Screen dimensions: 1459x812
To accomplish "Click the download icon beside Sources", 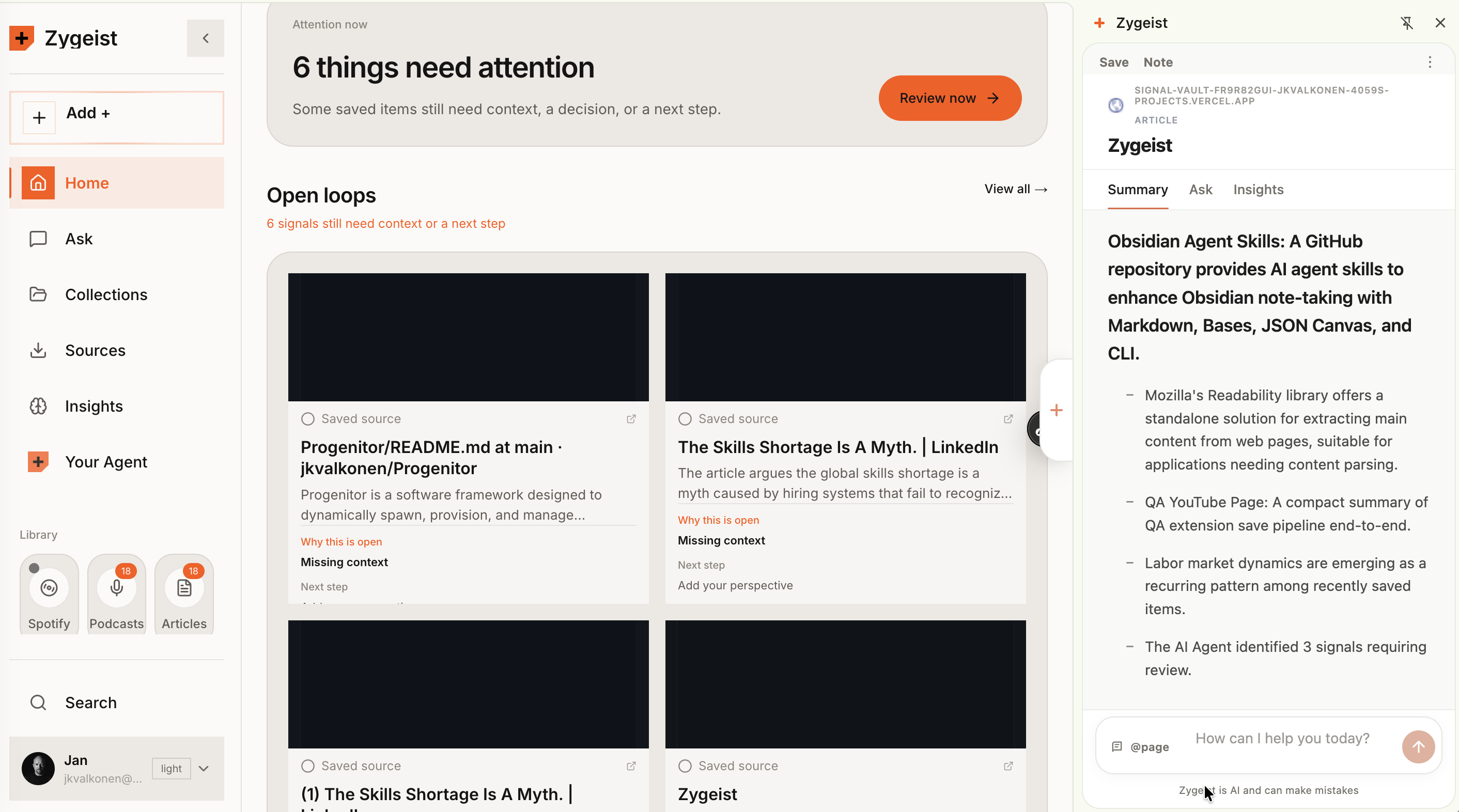I will (x=38, y=351).
